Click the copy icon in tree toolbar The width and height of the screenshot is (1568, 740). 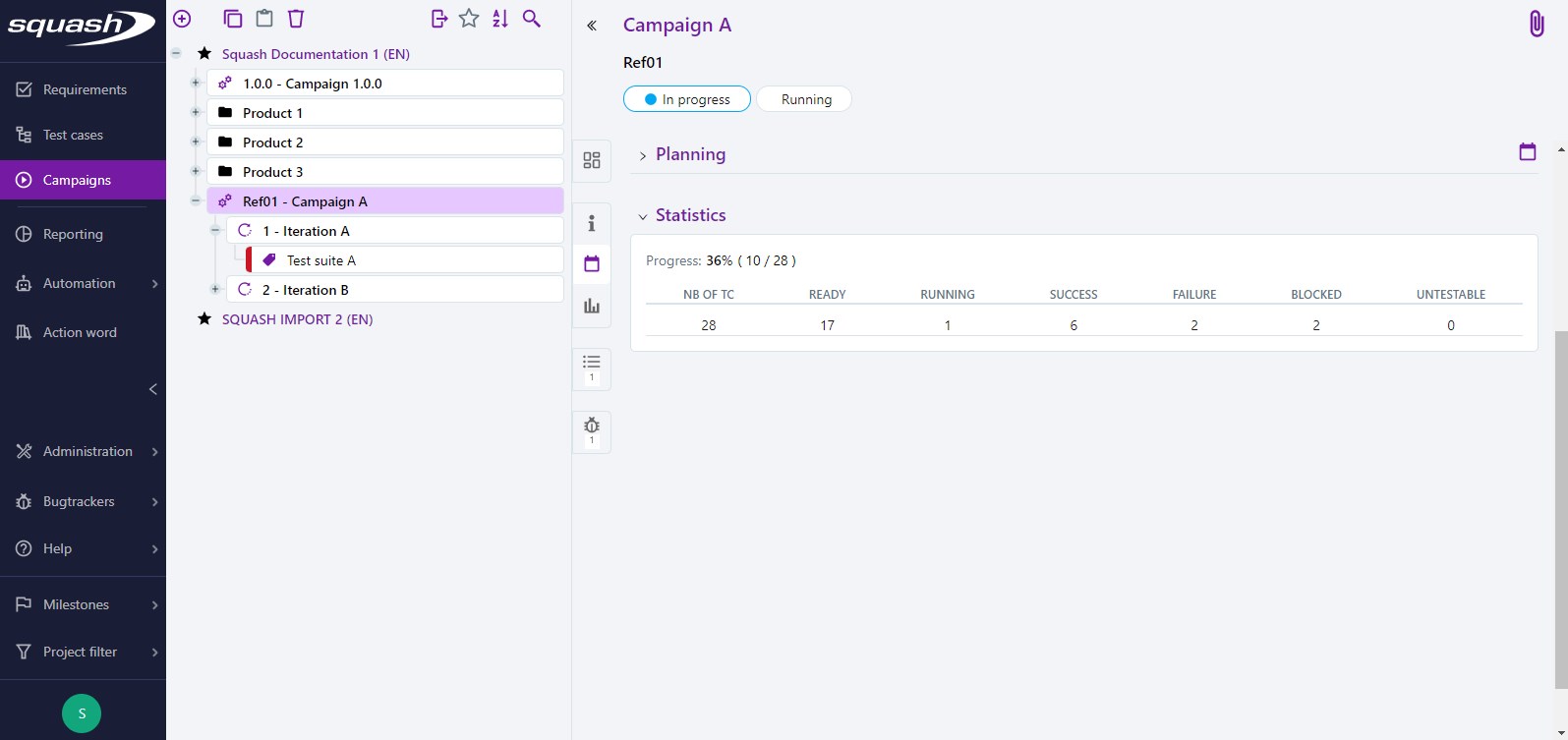click(x=233, y=19)
